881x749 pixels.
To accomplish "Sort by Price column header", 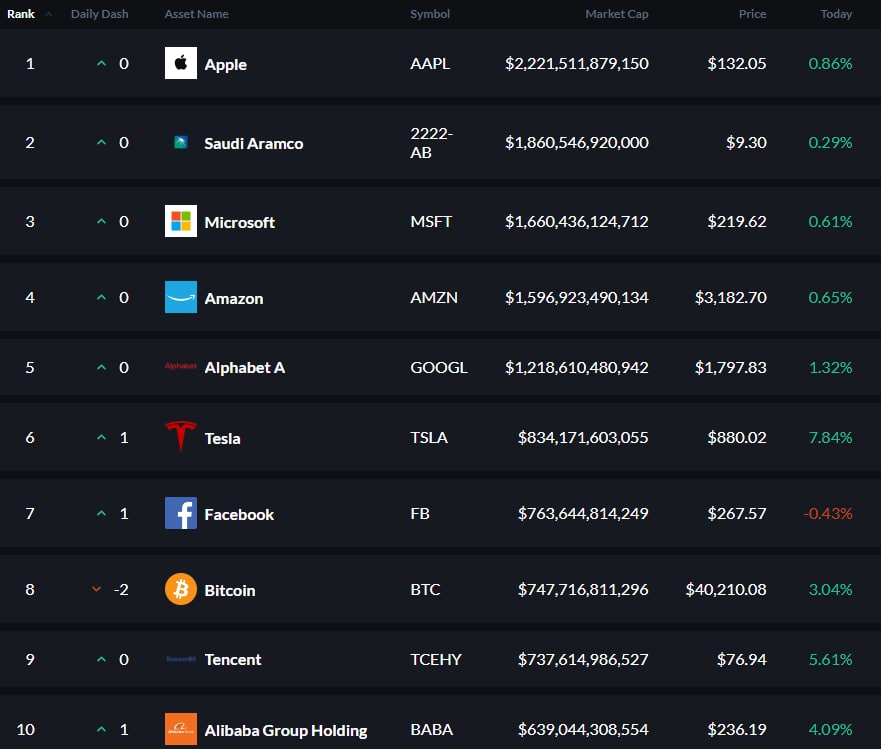I will point(752,14).
